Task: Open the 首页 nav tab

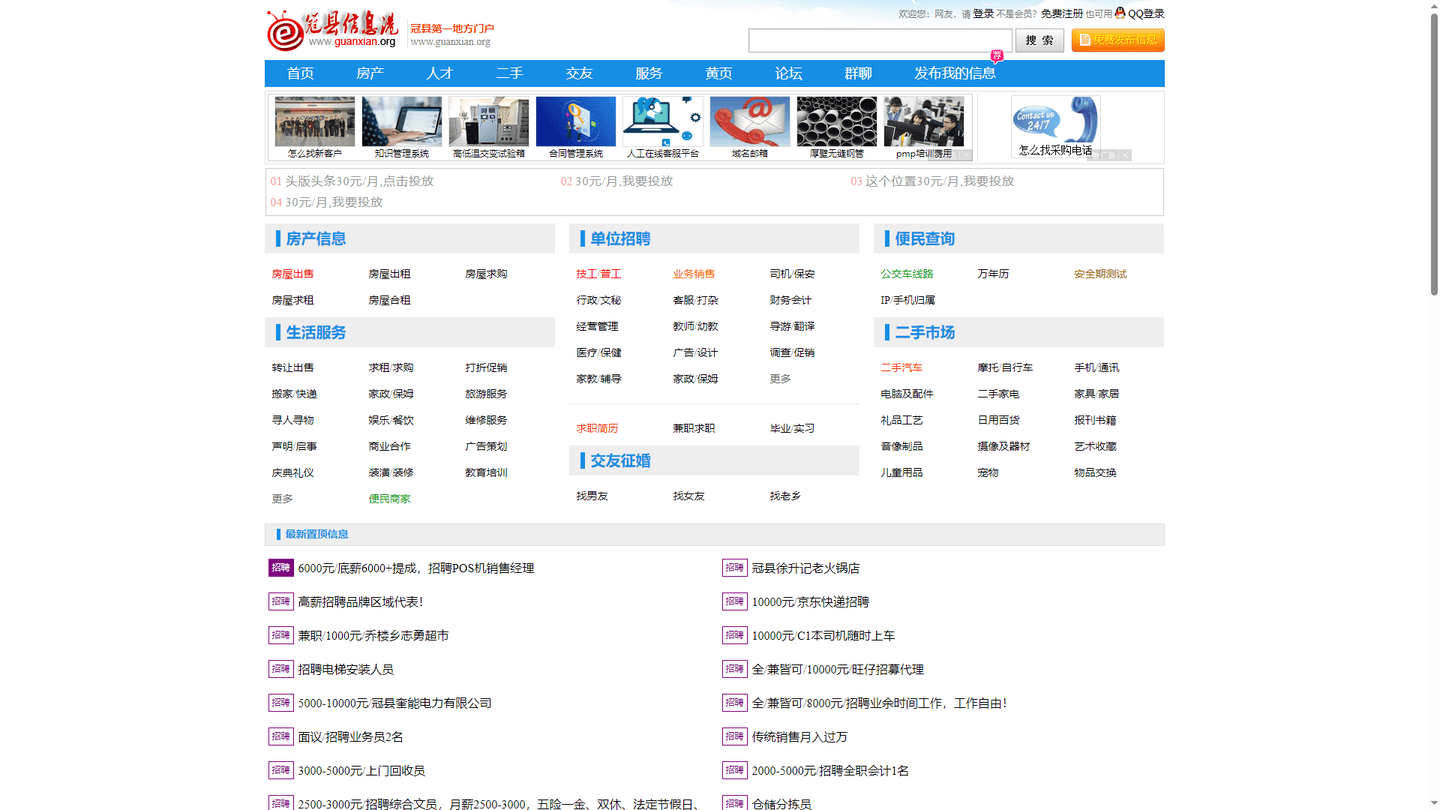Action: (301, 73)
